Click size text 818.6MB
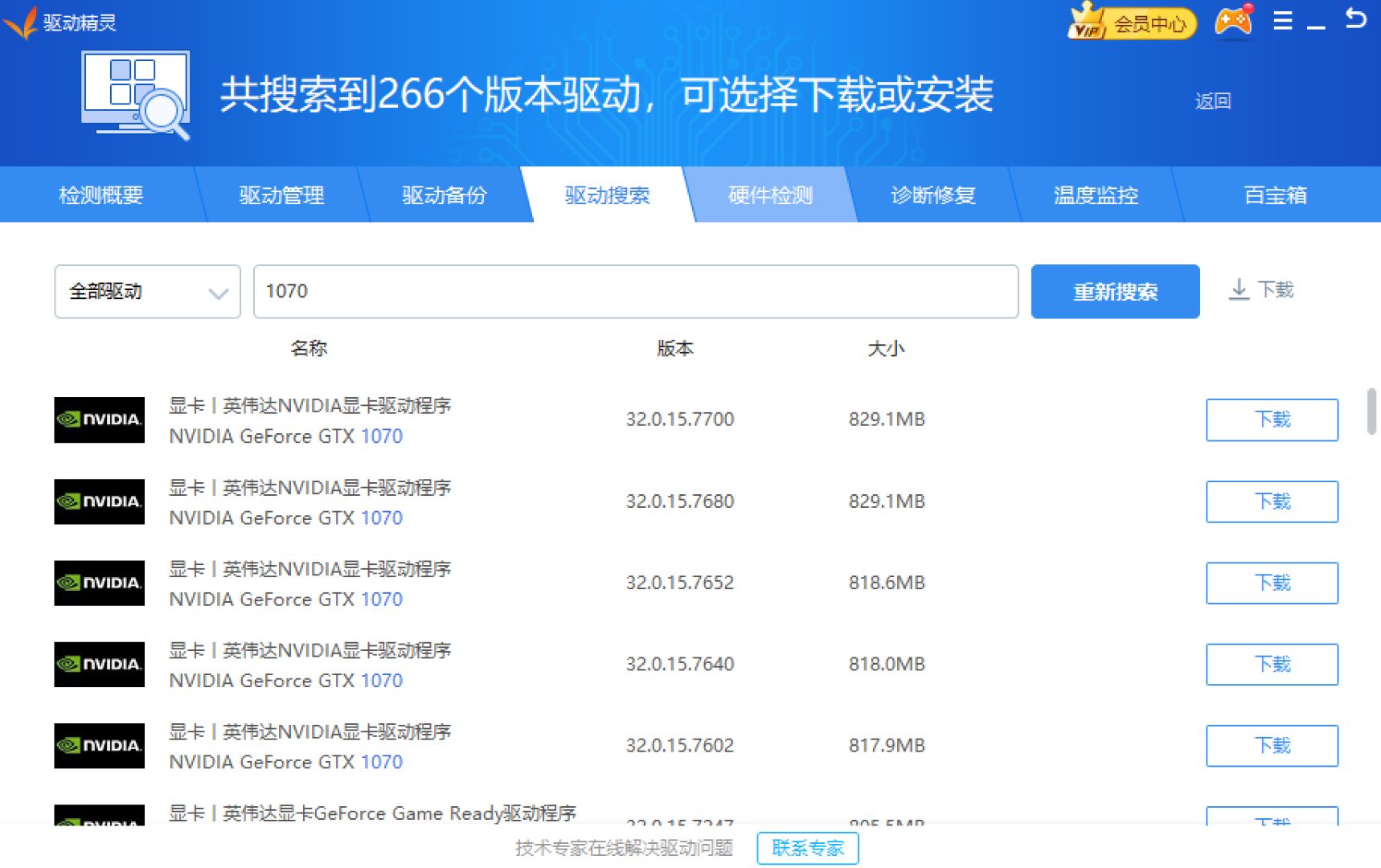This screenshot has height=868, width=1381. click(887, 583)
